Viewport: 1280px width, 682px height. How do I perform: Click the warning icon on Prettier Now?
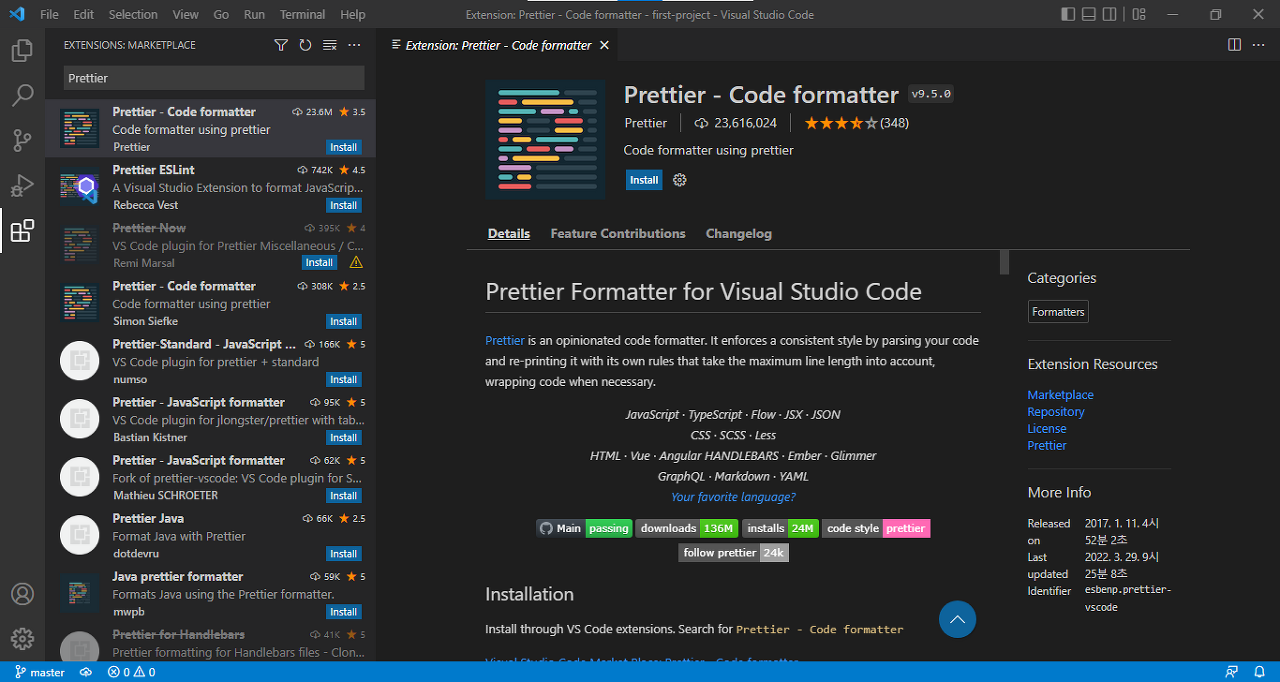pyautogui.click(x=356, y=262)
